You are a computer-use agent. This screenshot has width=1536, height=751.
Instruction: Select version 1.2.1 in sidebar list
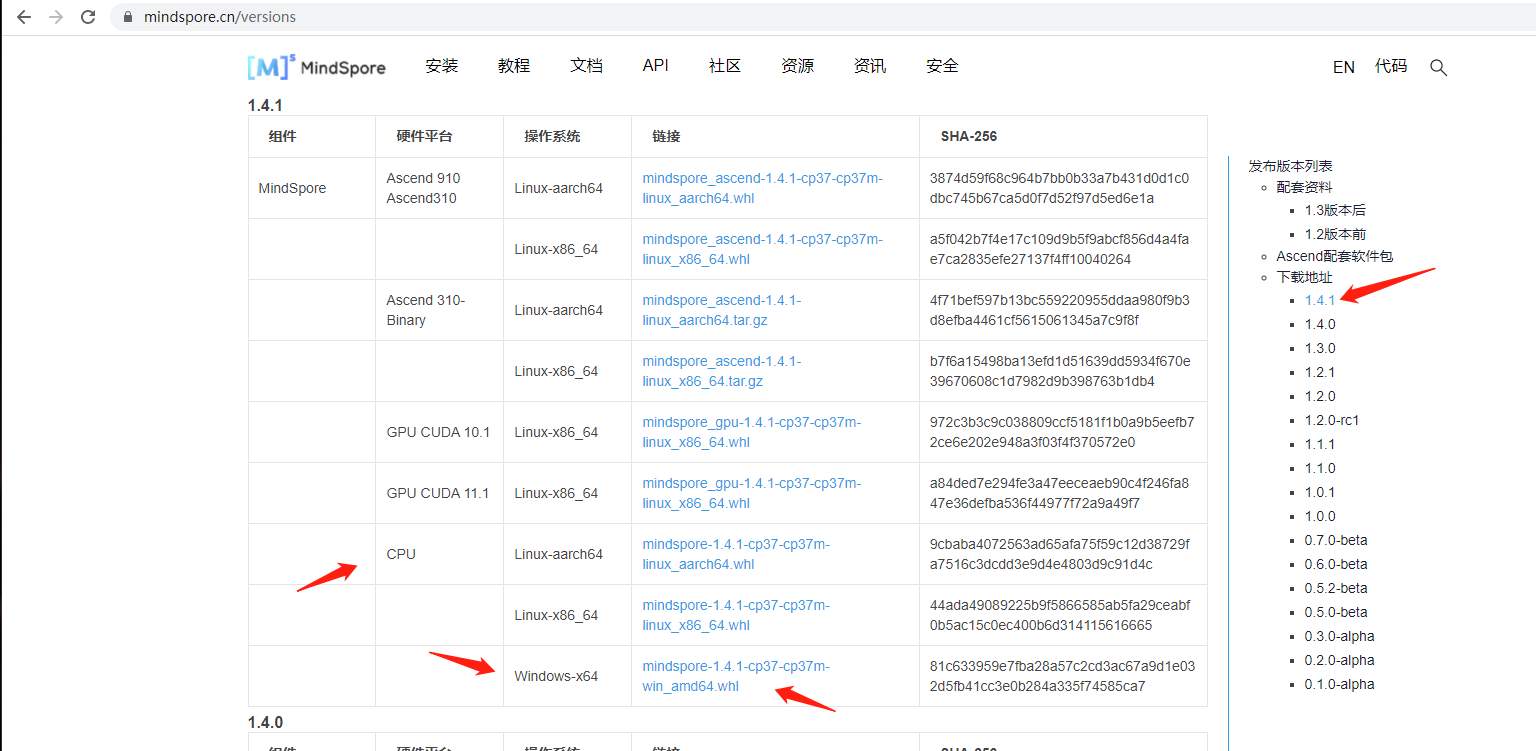1320,372
